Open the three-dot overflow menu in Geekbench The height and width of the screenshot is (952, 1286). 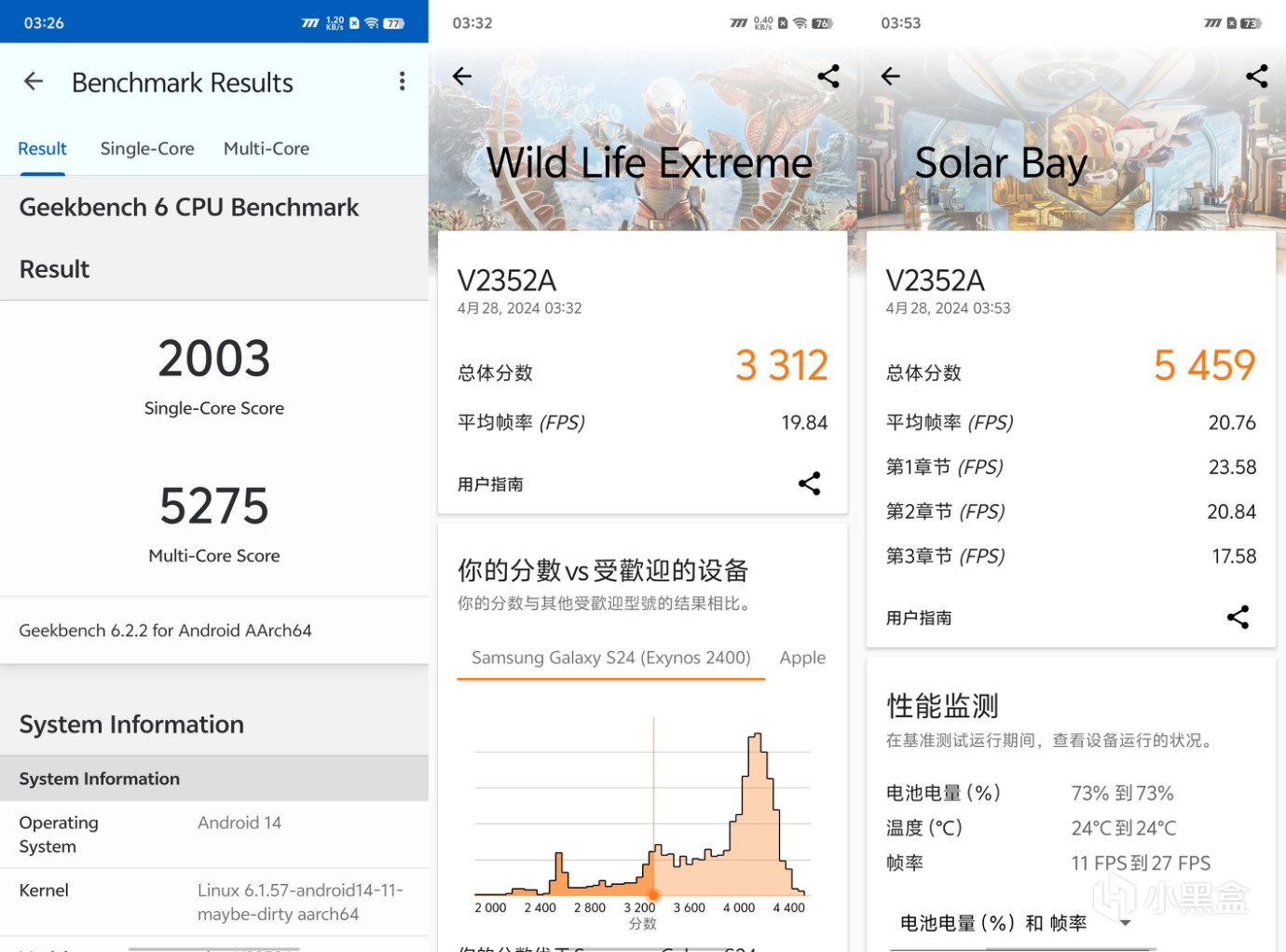pos(402,82)
